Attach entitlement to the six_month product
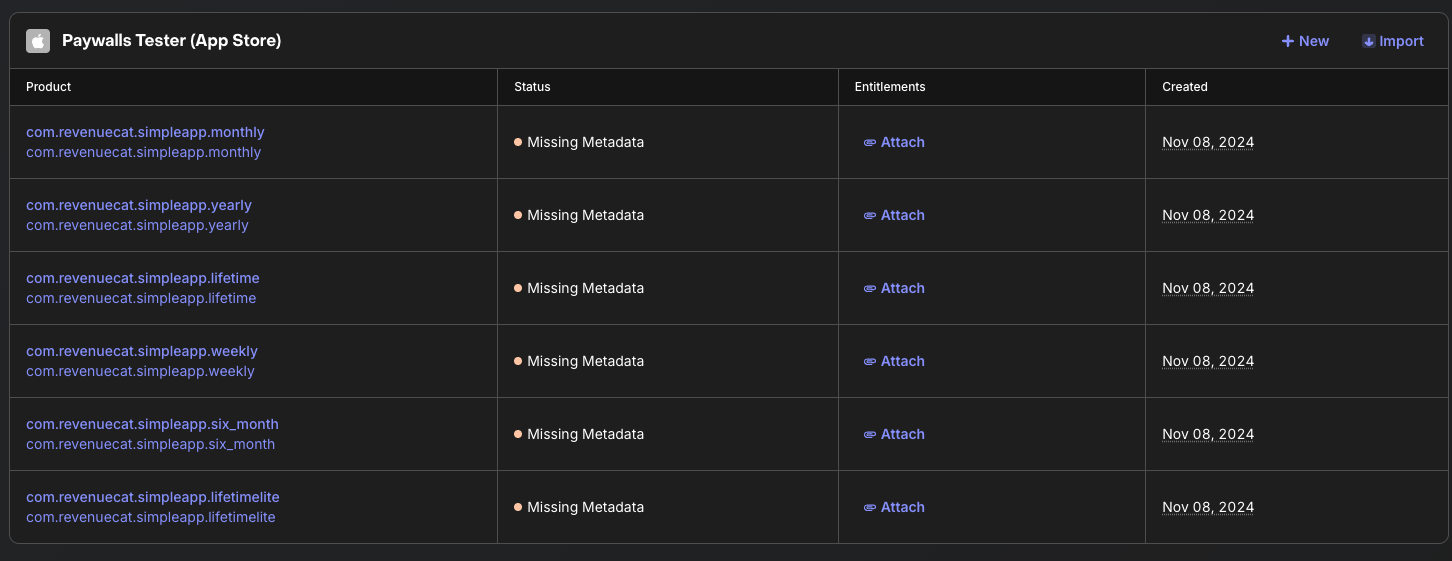 [894, 434]
